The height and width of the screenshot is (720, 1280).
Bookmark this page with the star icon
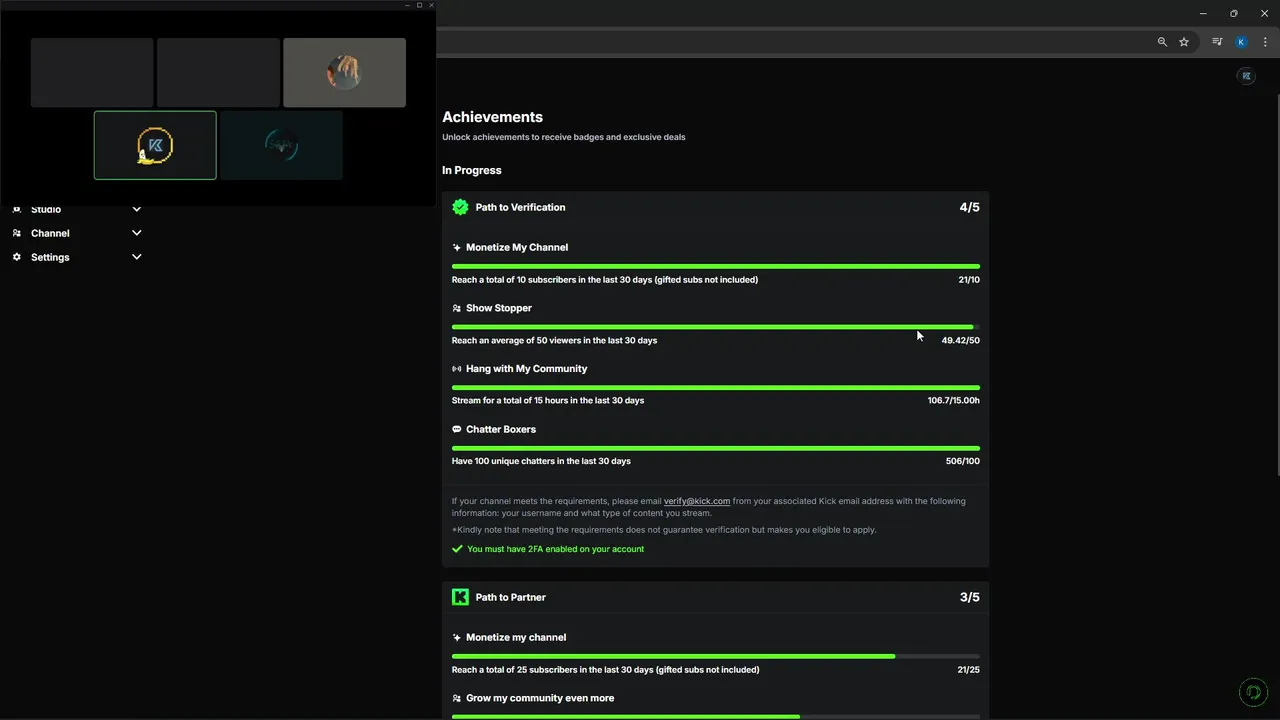click(x=1184, y=42)
